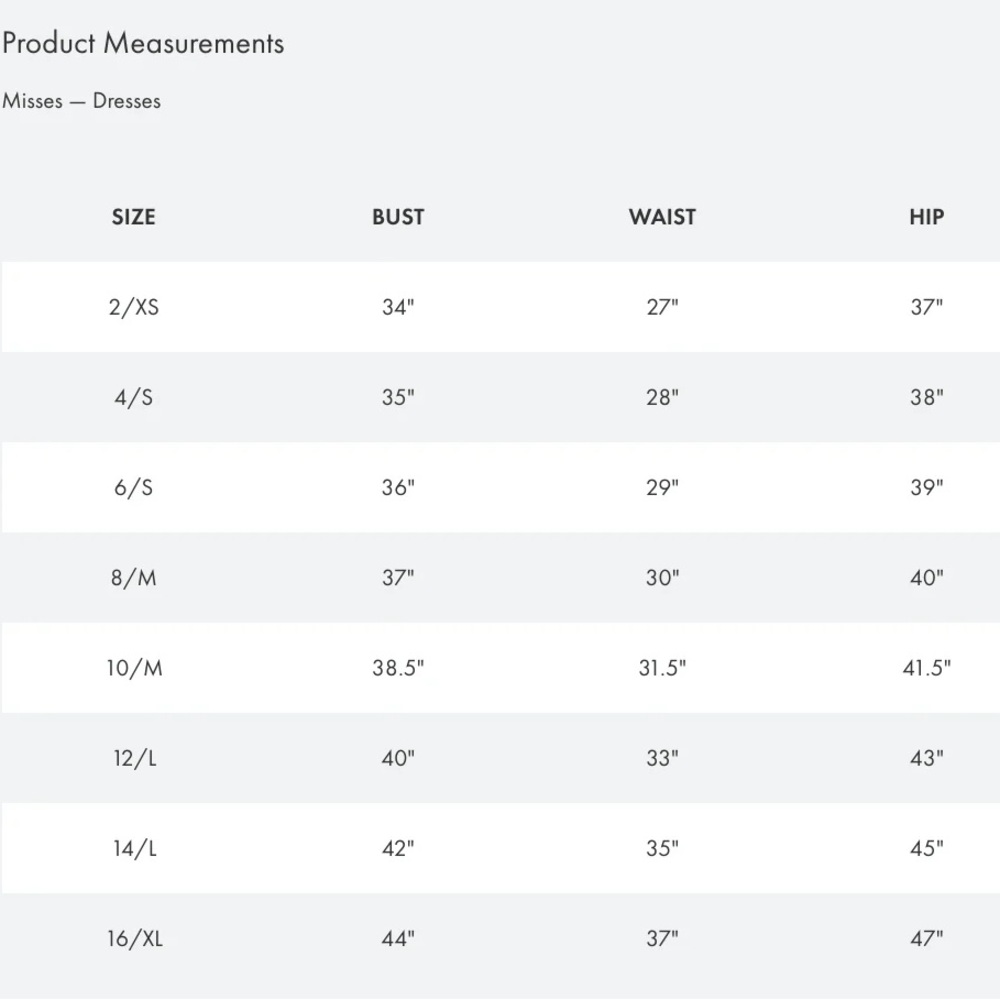Select the 6/S size row label
The height and width of the screenshot is (1000, 1000).
pyautogui.click(x=133, y=488)
